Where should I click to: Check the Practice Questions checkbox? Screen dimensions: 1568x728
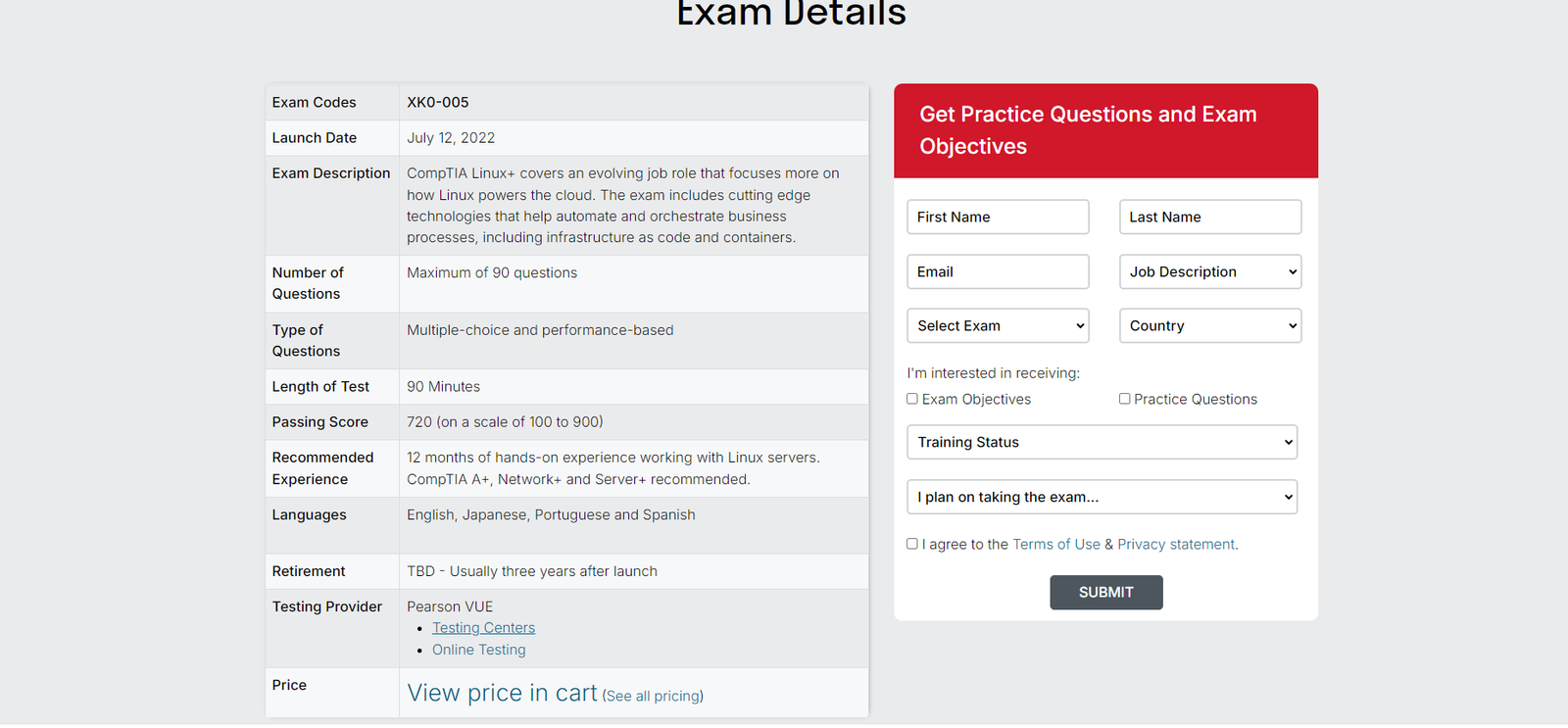click(1125, 399)
